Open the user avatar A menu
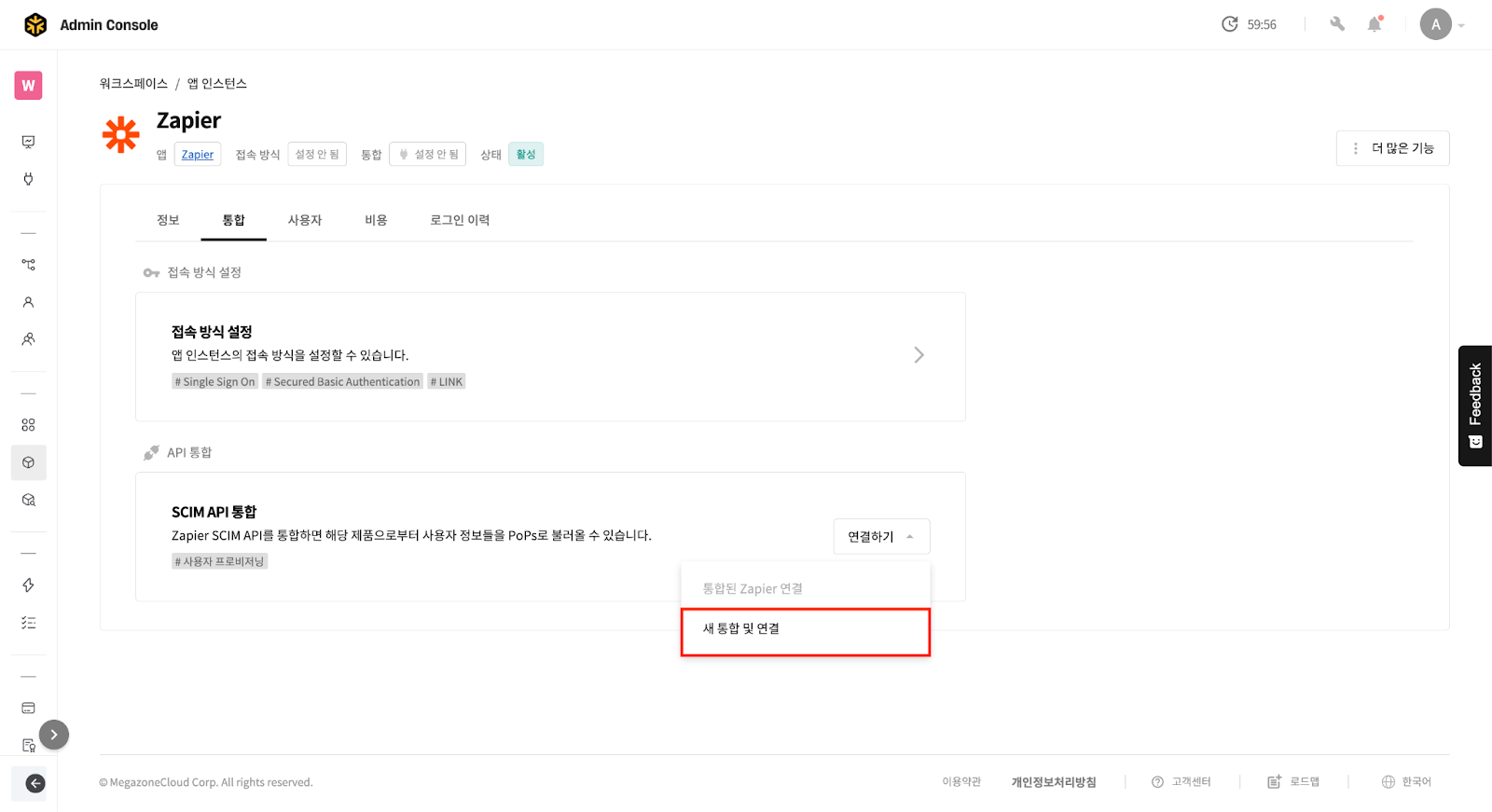The image size is (1492, 812). (x=1436, y=24)
